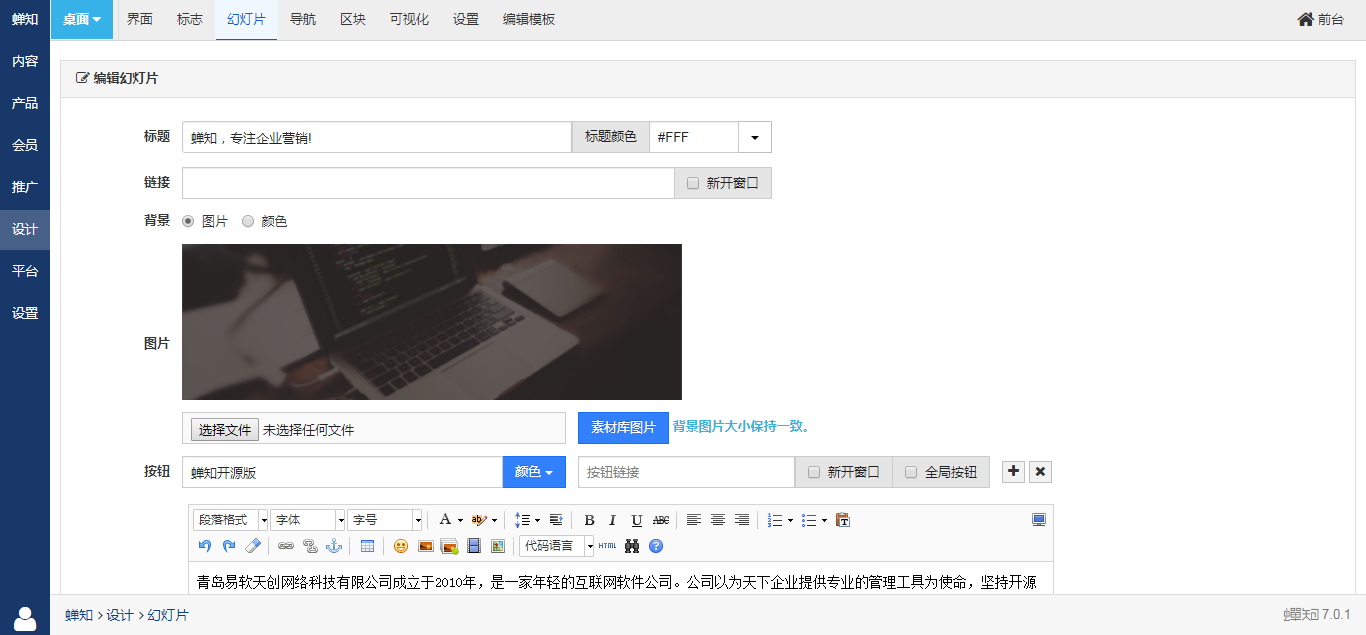Go to the 可视化 tab

(409, 20)
